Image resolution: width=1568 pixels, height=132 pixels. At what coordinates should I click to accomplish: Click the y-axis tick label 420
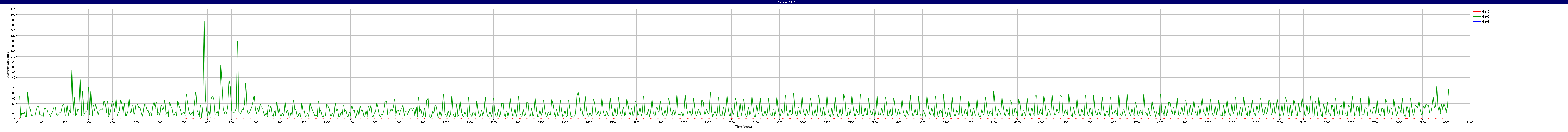[x=13, y=10]
